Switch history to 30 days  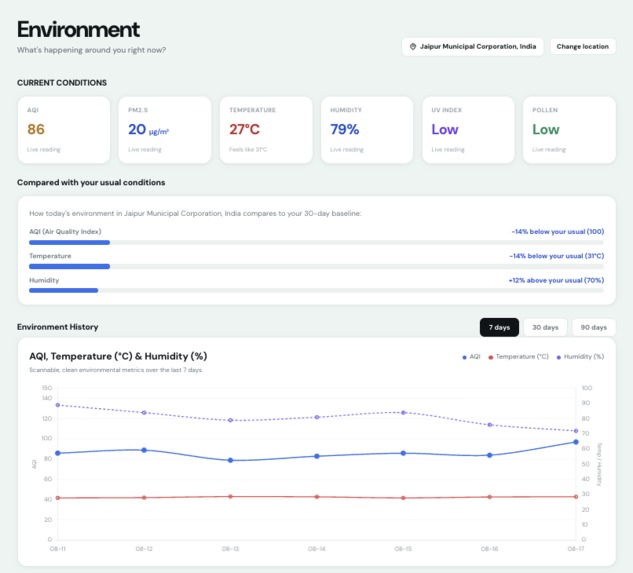point(545,327)
